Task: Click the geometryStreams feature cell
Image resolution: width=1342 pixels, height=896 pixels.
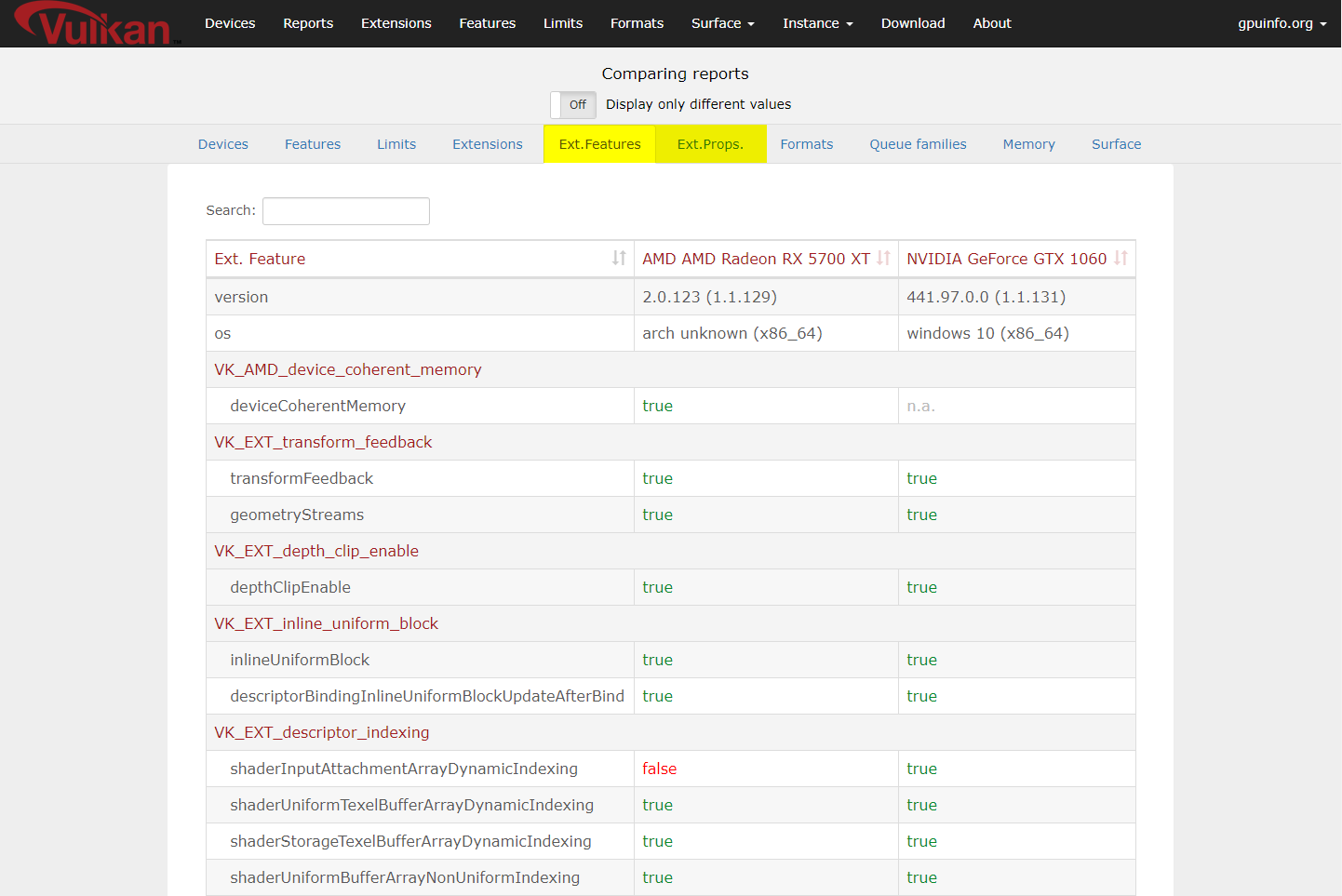Action: pyautogui.click(x=420, y=515)
